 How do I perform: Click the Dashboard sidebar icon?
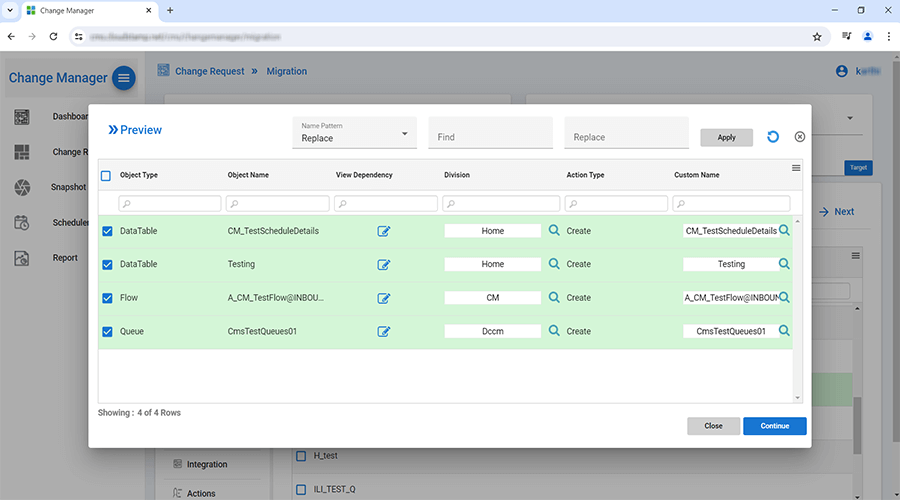[x=22, y=117]
